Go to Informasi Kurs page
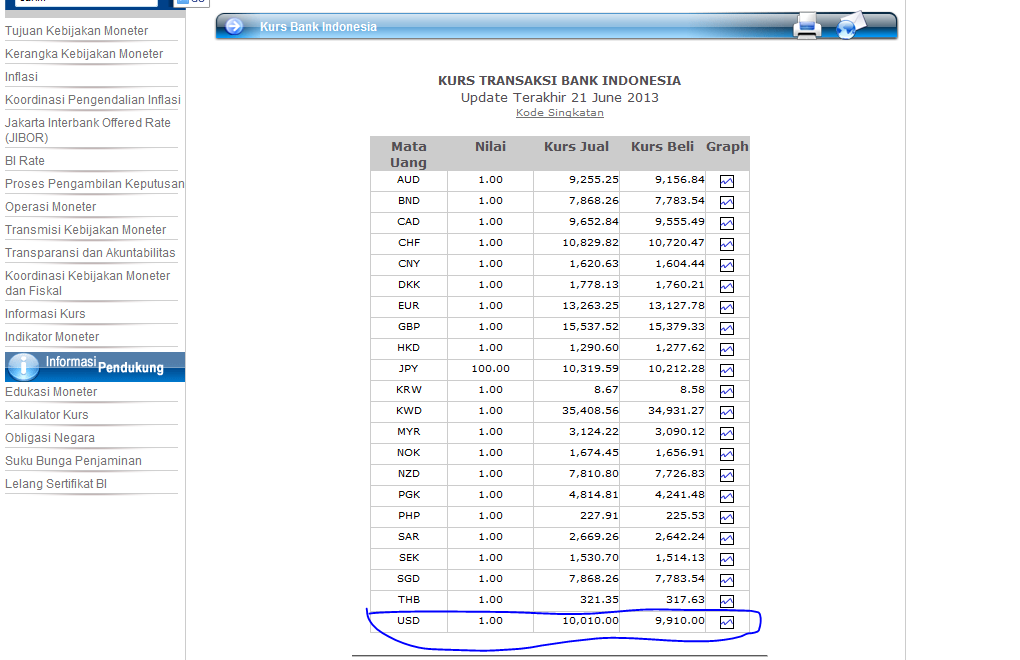 click(x=45, y=313)
